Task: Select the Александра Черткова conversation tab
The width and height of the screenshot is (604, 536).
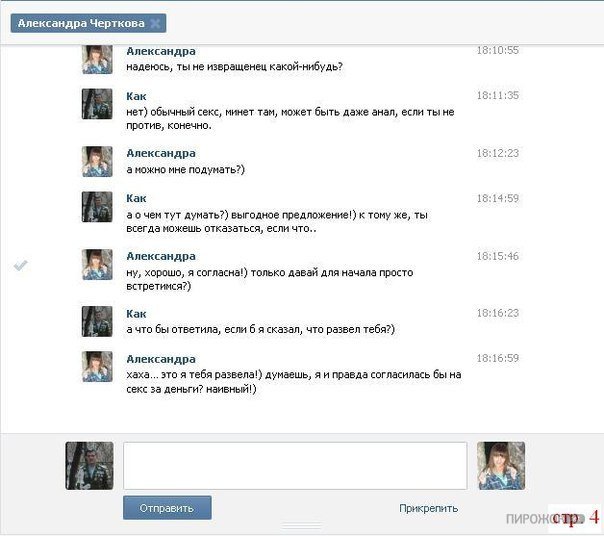Action: click(88, 23)
